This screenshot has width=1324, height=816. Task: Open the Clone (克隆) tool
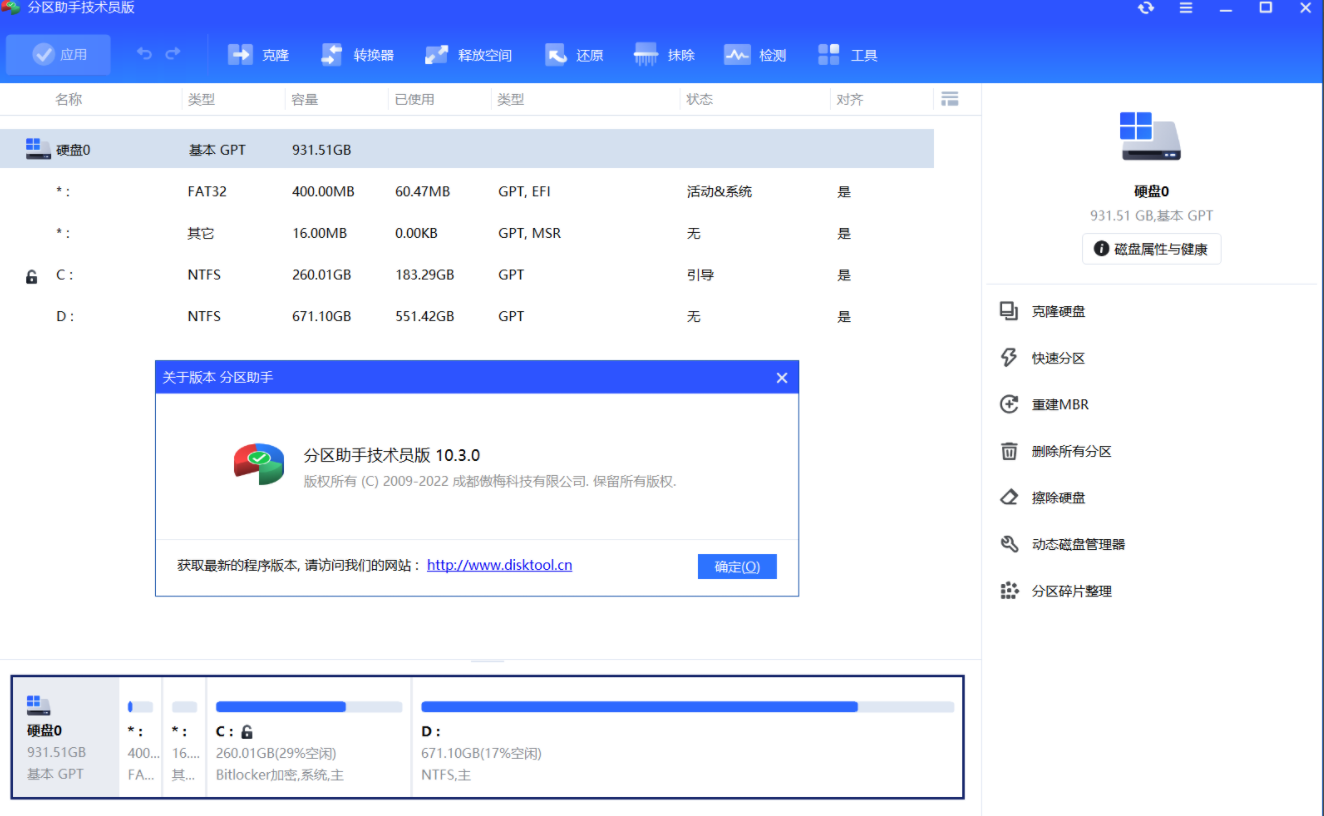(x=258, y=55)
